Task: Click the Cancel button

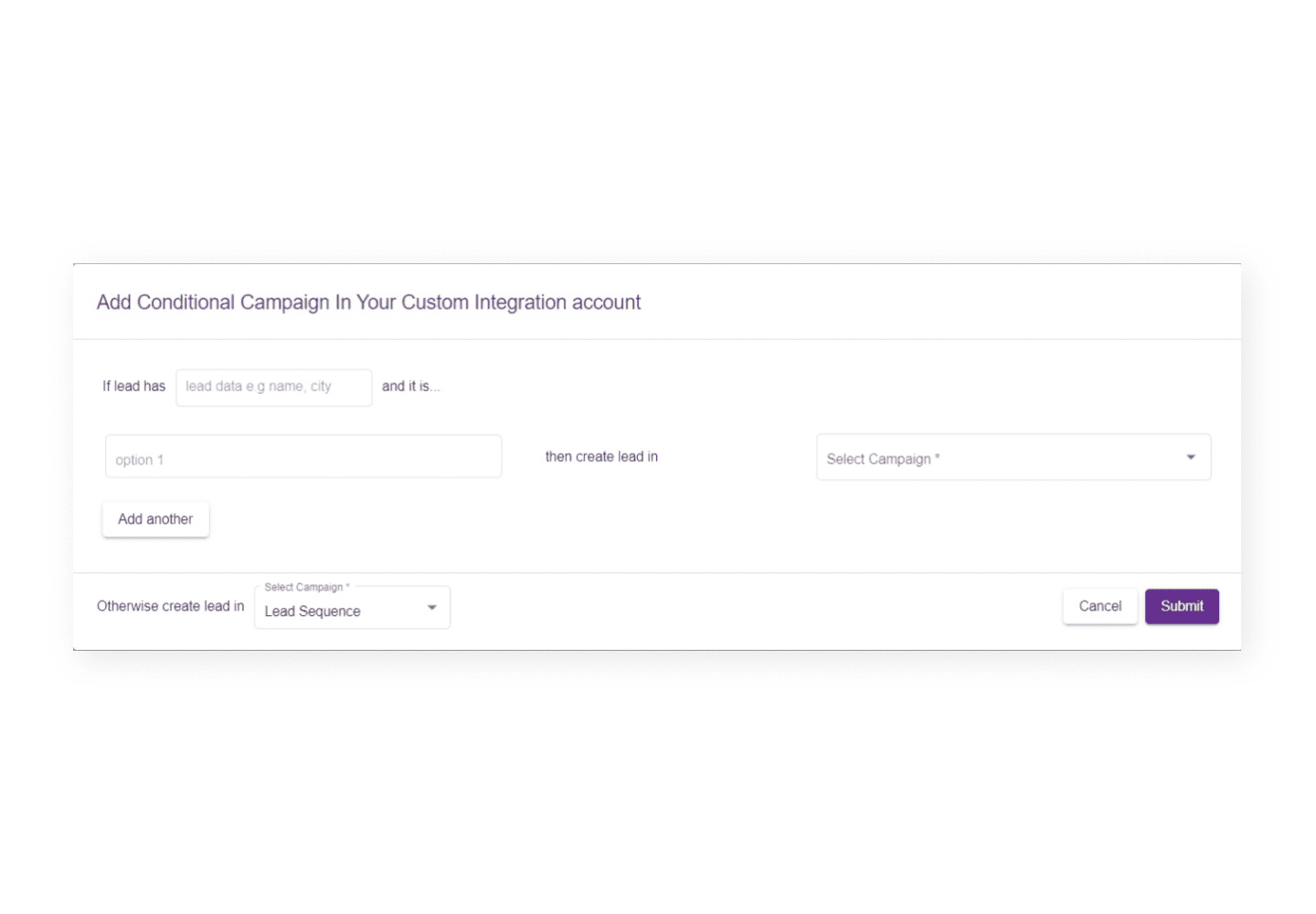Action: tap(1099, 606)
